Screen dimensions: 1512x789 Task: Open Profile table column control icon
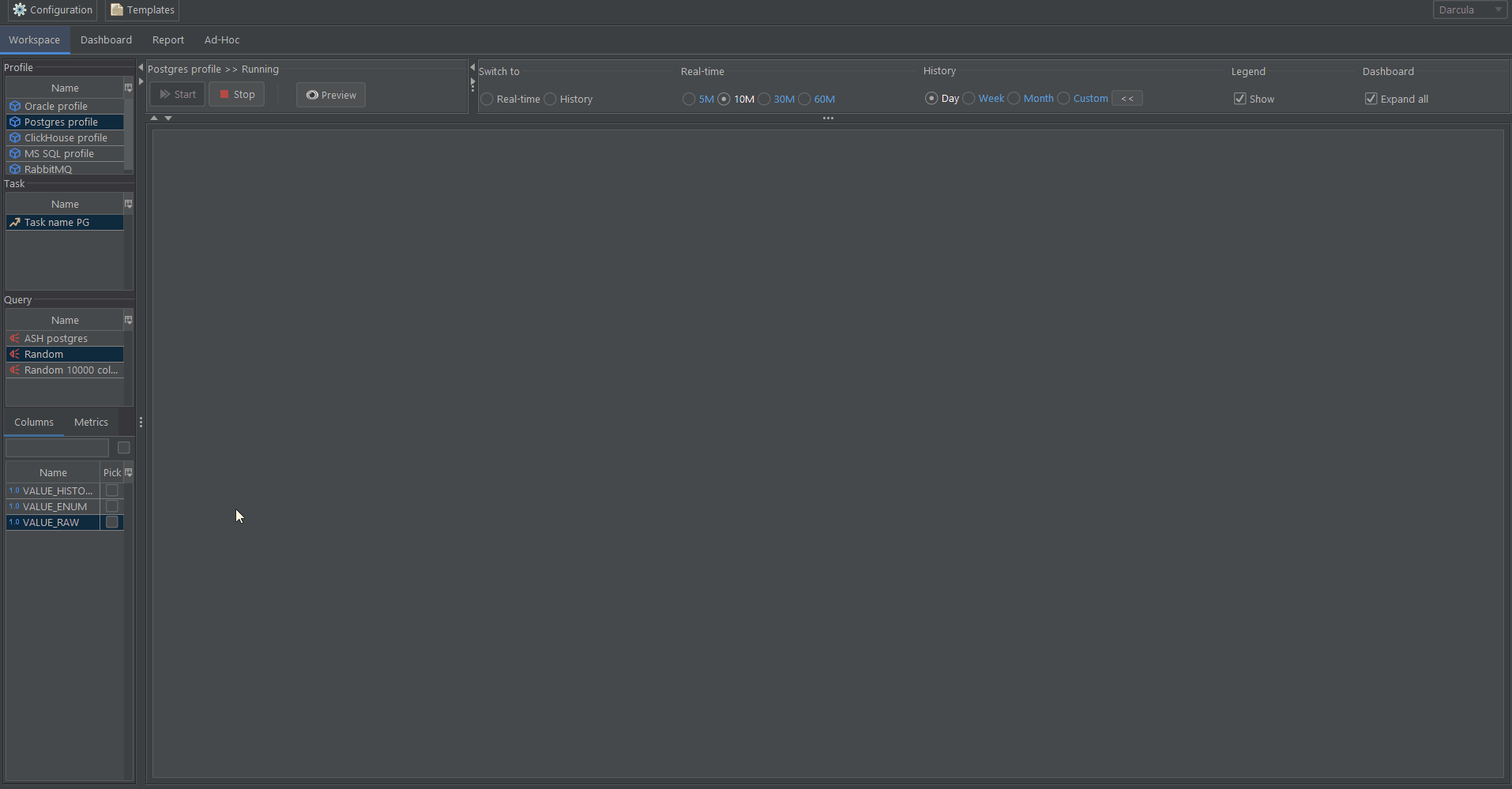(128, 88)
